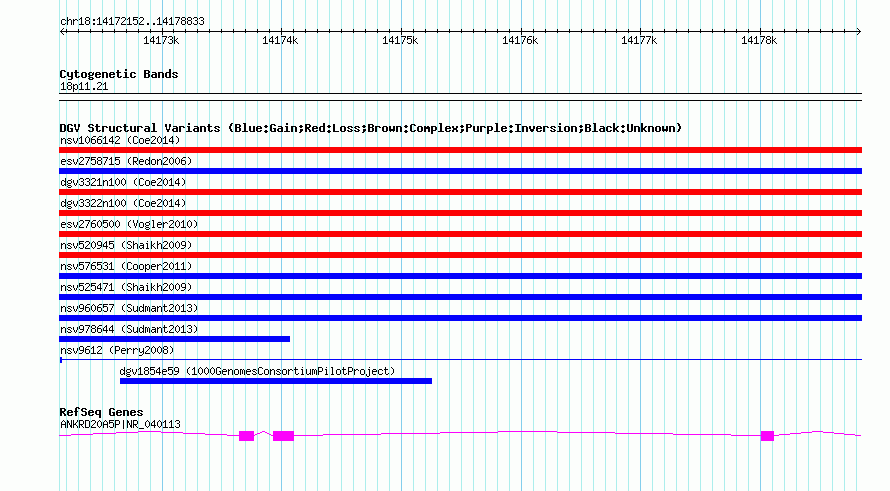Open the dgv1854e59 1000GenomesConsortiumPilotProject bar
Screen dimensions: 890x491
(x=276, y=381)
